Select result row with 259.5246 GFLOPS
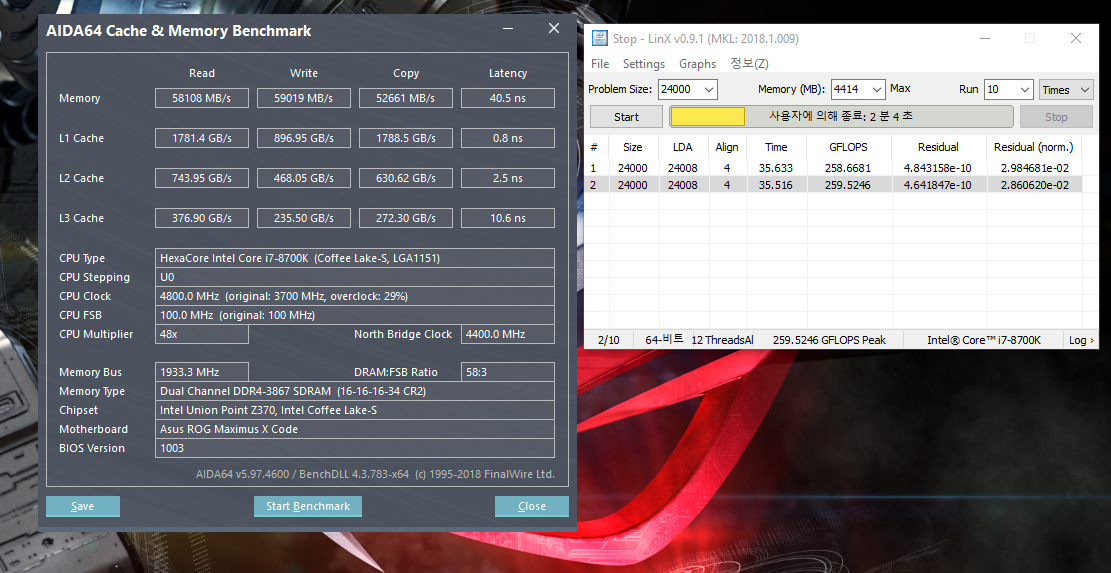The width and height of the screenshot is (1111, 573). tap(833, 185)
